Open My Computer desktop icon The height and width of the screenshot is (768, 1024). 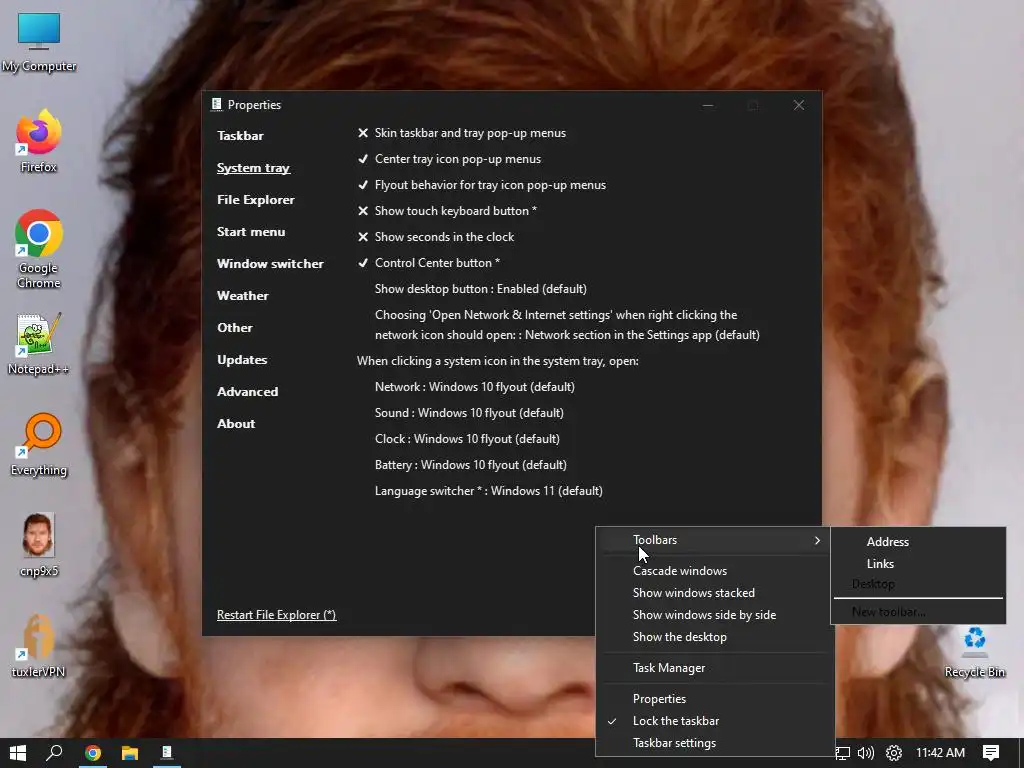coord(39,40)
